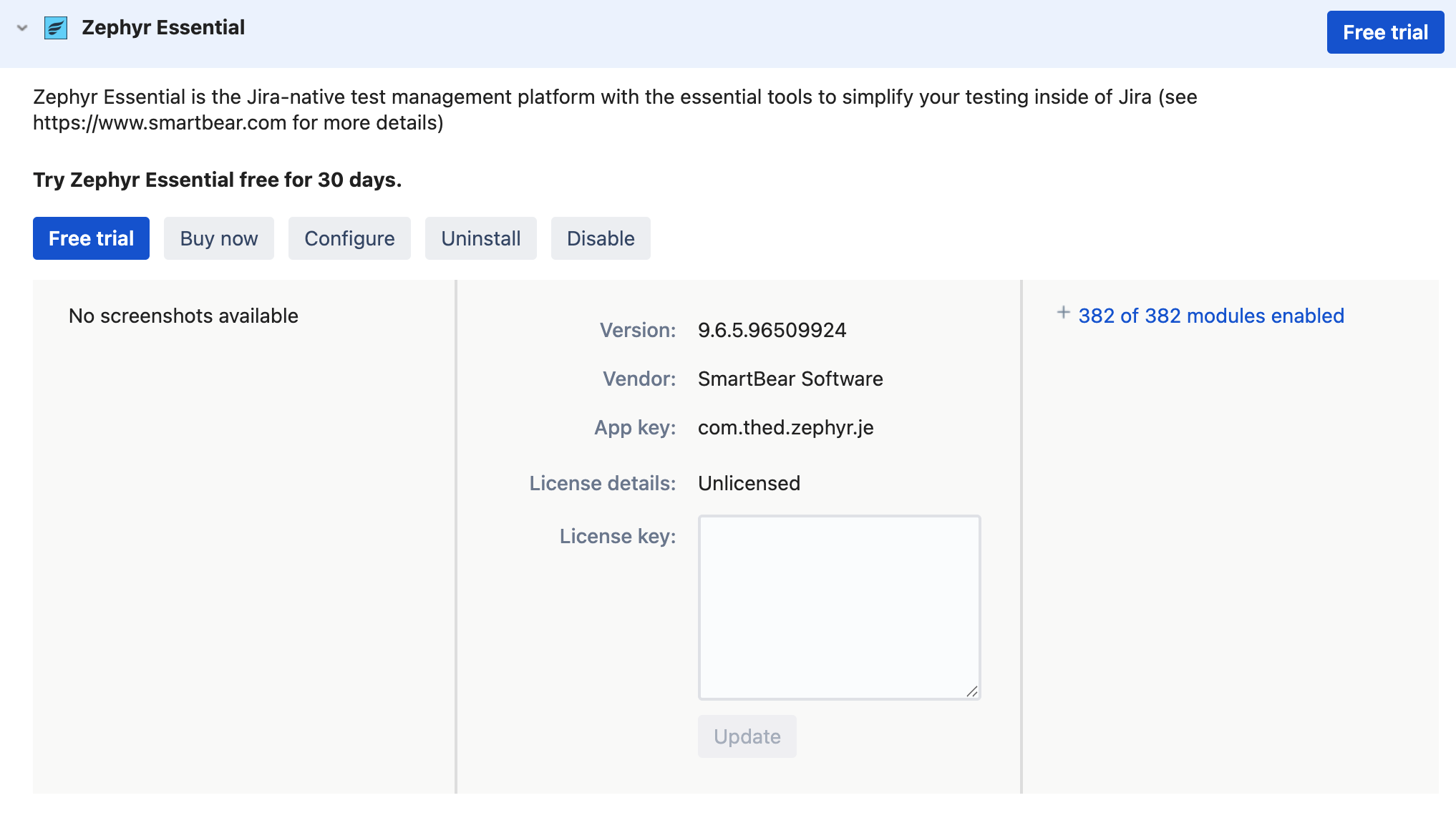This screenshot has width=1456, height=813.
Task: Click the Update license button
Action: pyautogui.click(x=747, y=736)
